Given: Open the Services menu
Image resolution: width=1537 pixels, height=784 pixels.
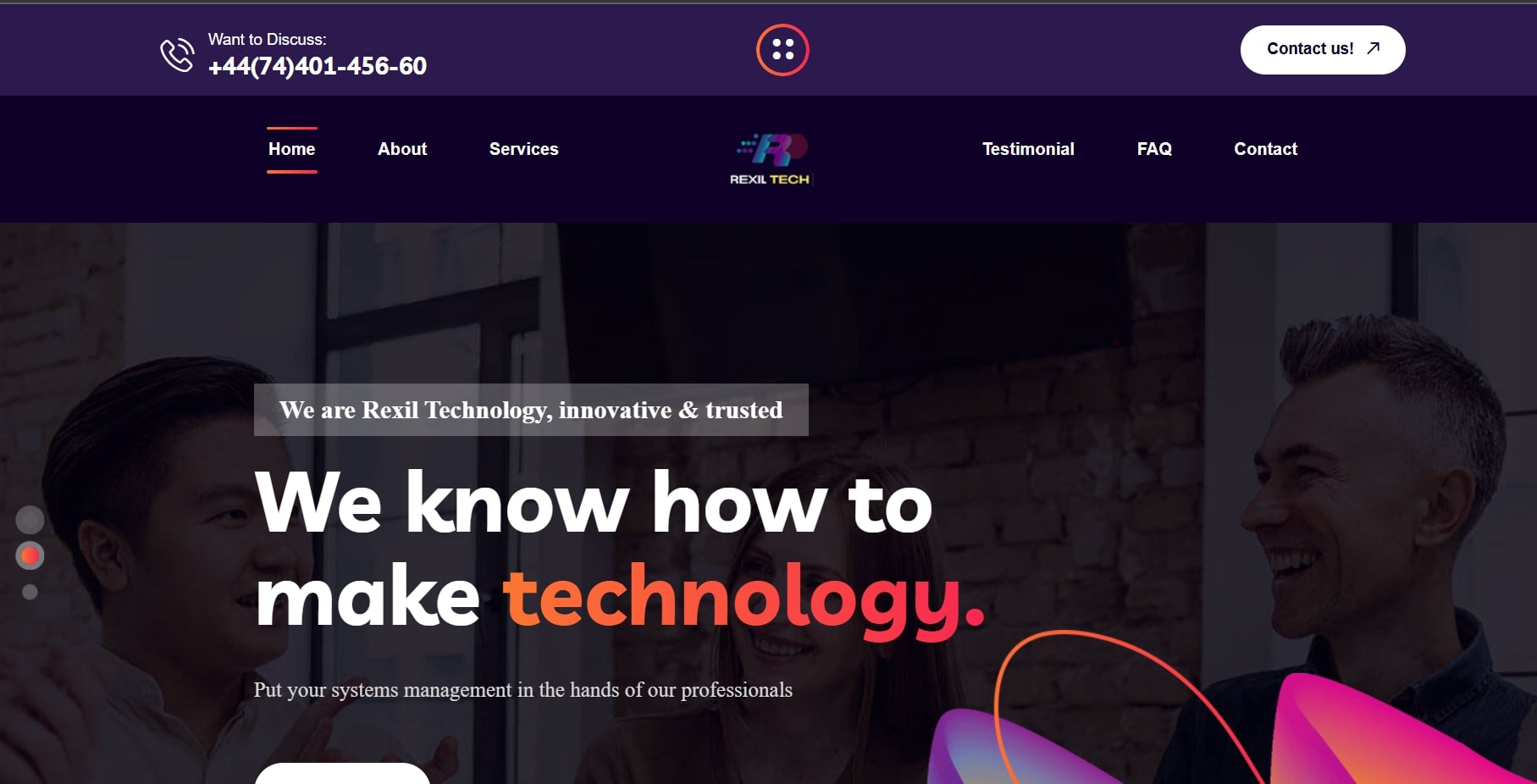Looking at the screenshot, I should (524, 149).
